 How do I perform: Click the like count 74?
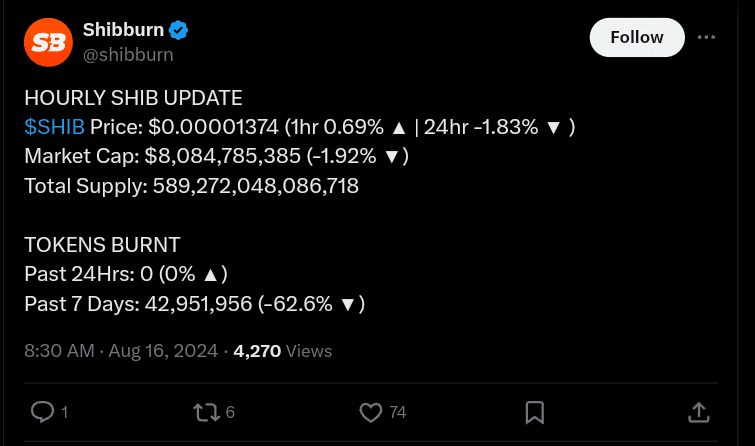tap(398, 412)
